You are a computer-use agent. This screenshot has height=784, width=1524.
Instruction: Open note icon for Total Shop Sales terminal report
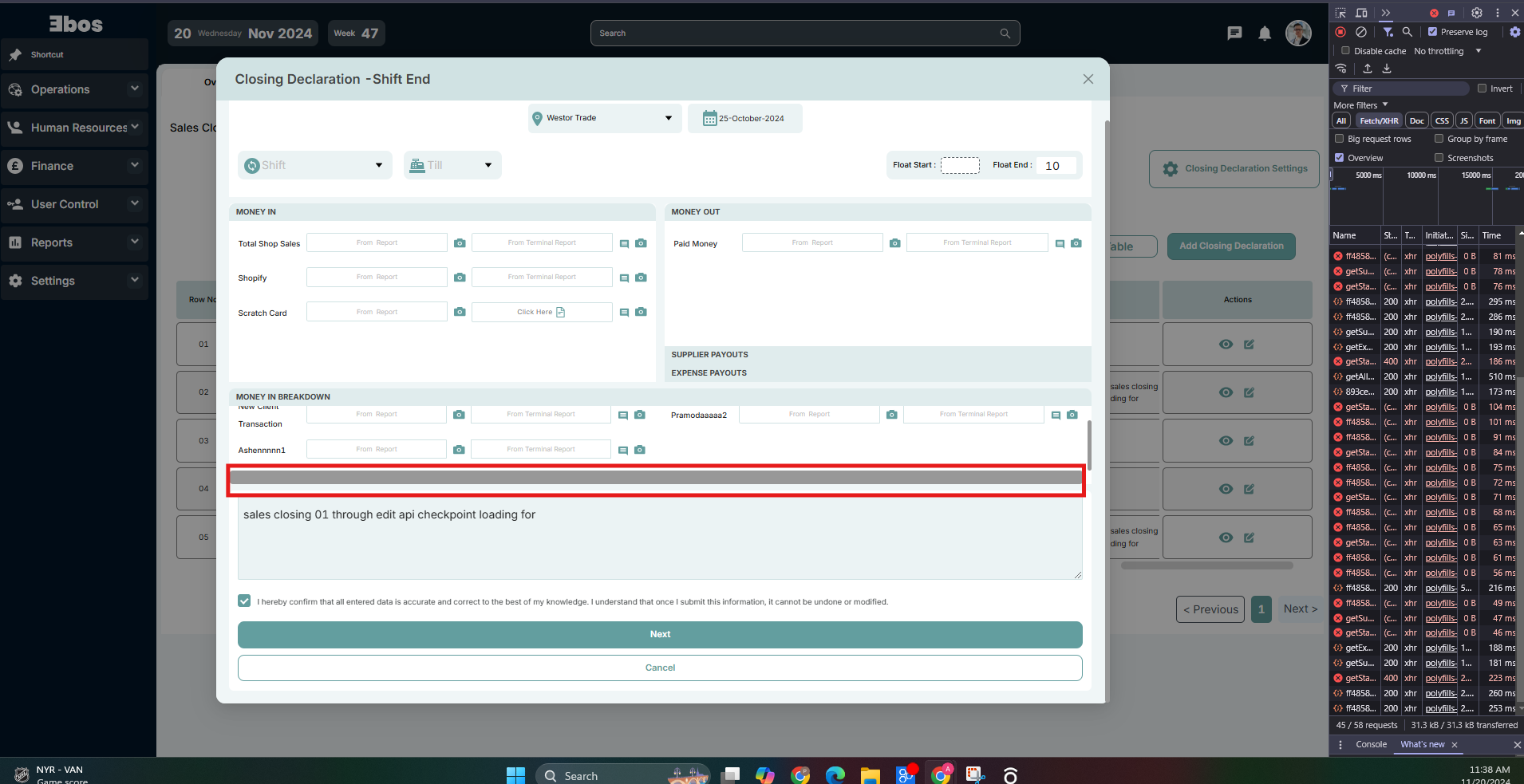pyautogui.click(x=625, y=243)
